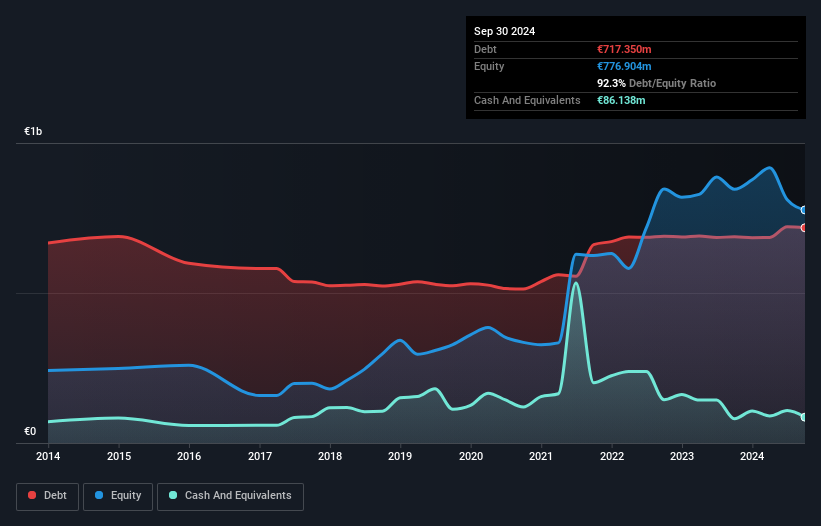This screenshot has width=821, height=526.
Task: Click the €776.904m equity value
Action: tap(624, 66)
